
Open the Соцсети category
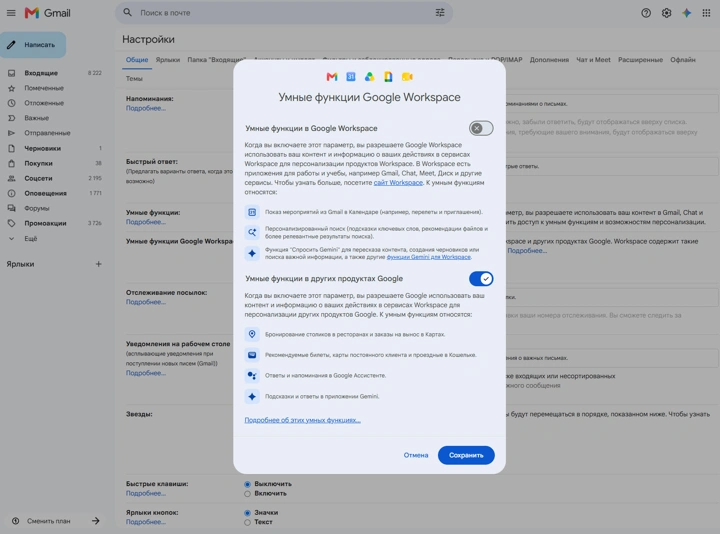[x=55, y=178]
